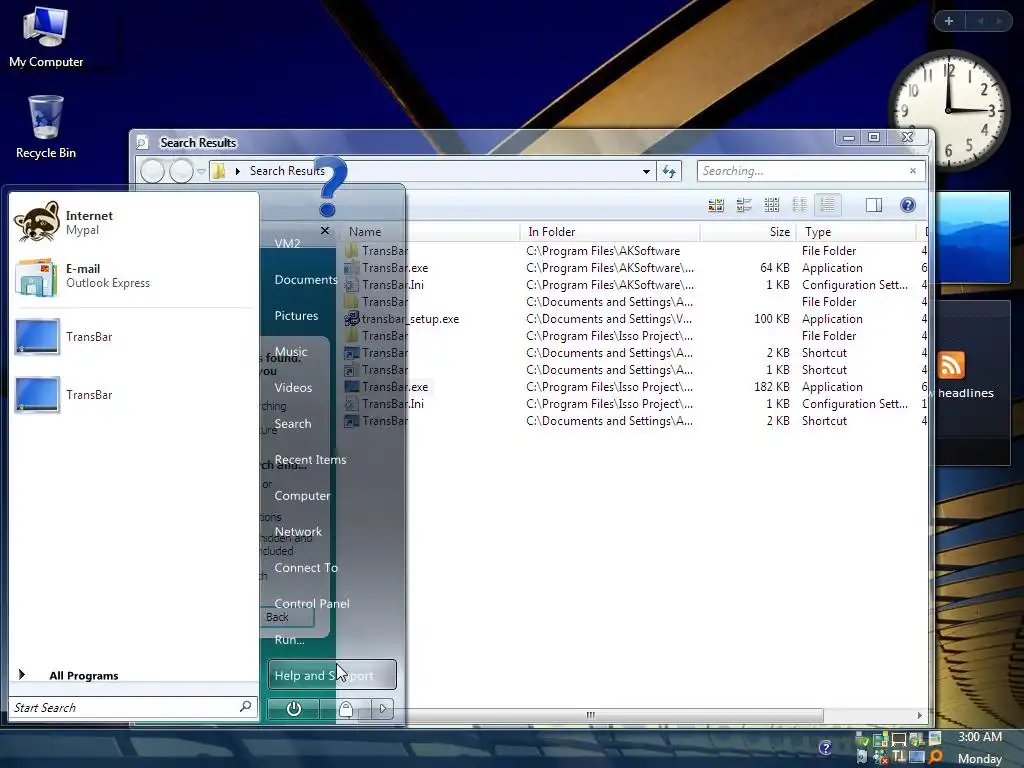Click the horizontal scrollbar thumb in Search Results
1024x768 pixels.
click(x=591, y=715)
